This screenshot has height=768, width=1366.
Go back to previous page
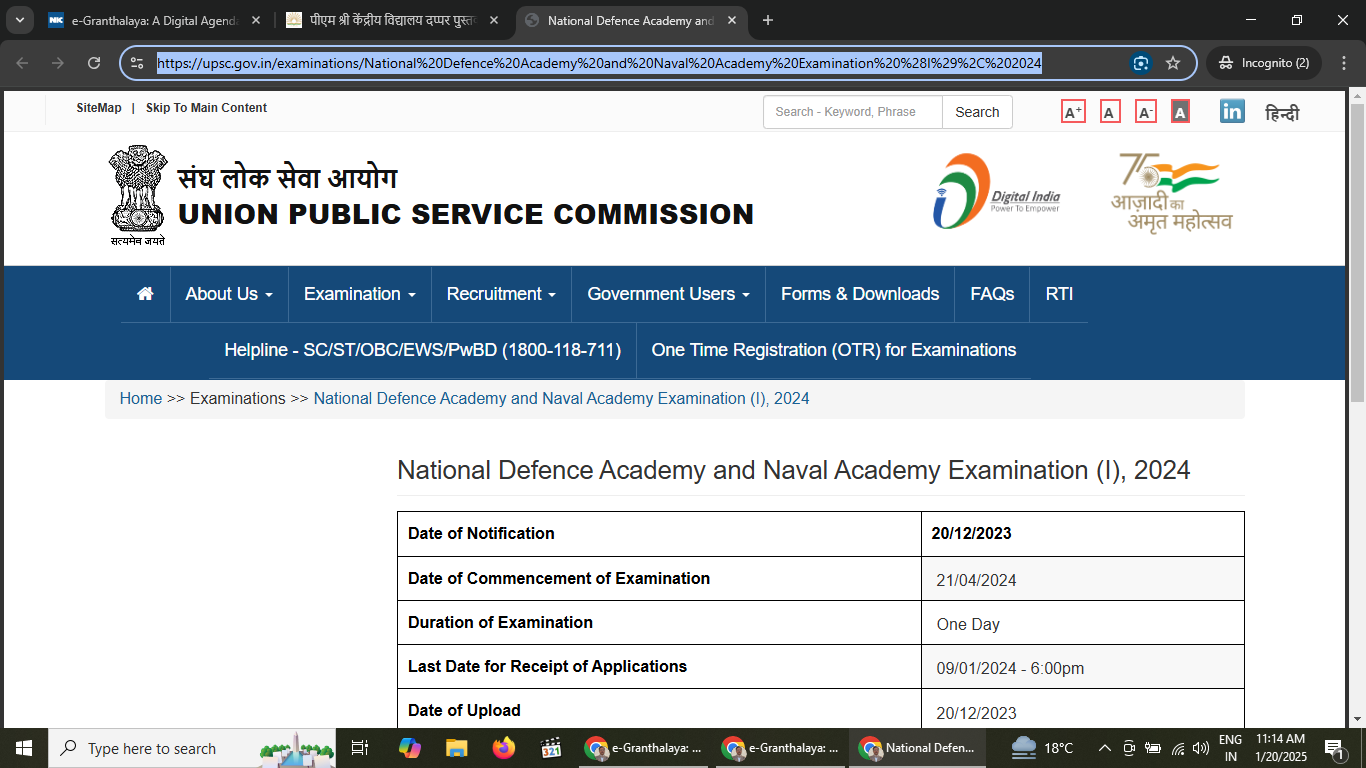[x=22, y=63]
